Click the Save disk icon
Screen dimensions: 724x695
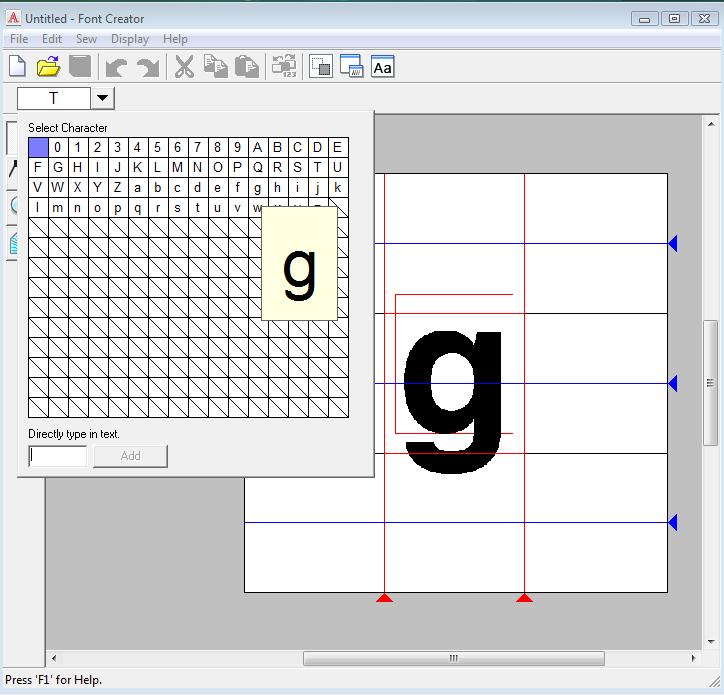pyautogui.click(x=80, y=66)
